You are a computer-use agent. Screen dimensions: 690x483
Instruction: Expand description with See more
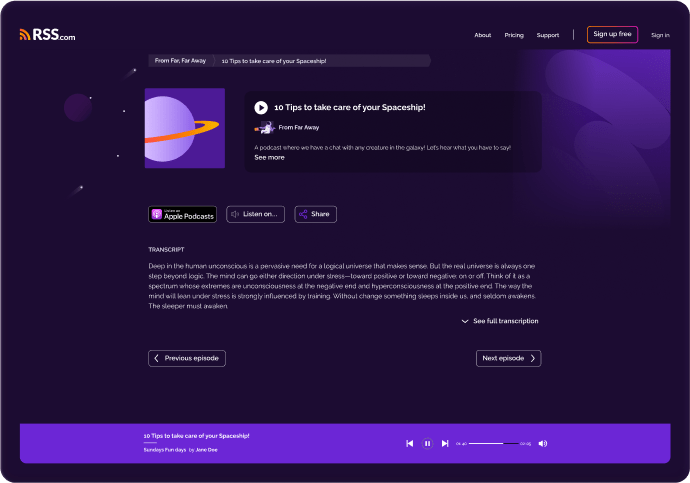pyautogui.click(x=269, y=157)
